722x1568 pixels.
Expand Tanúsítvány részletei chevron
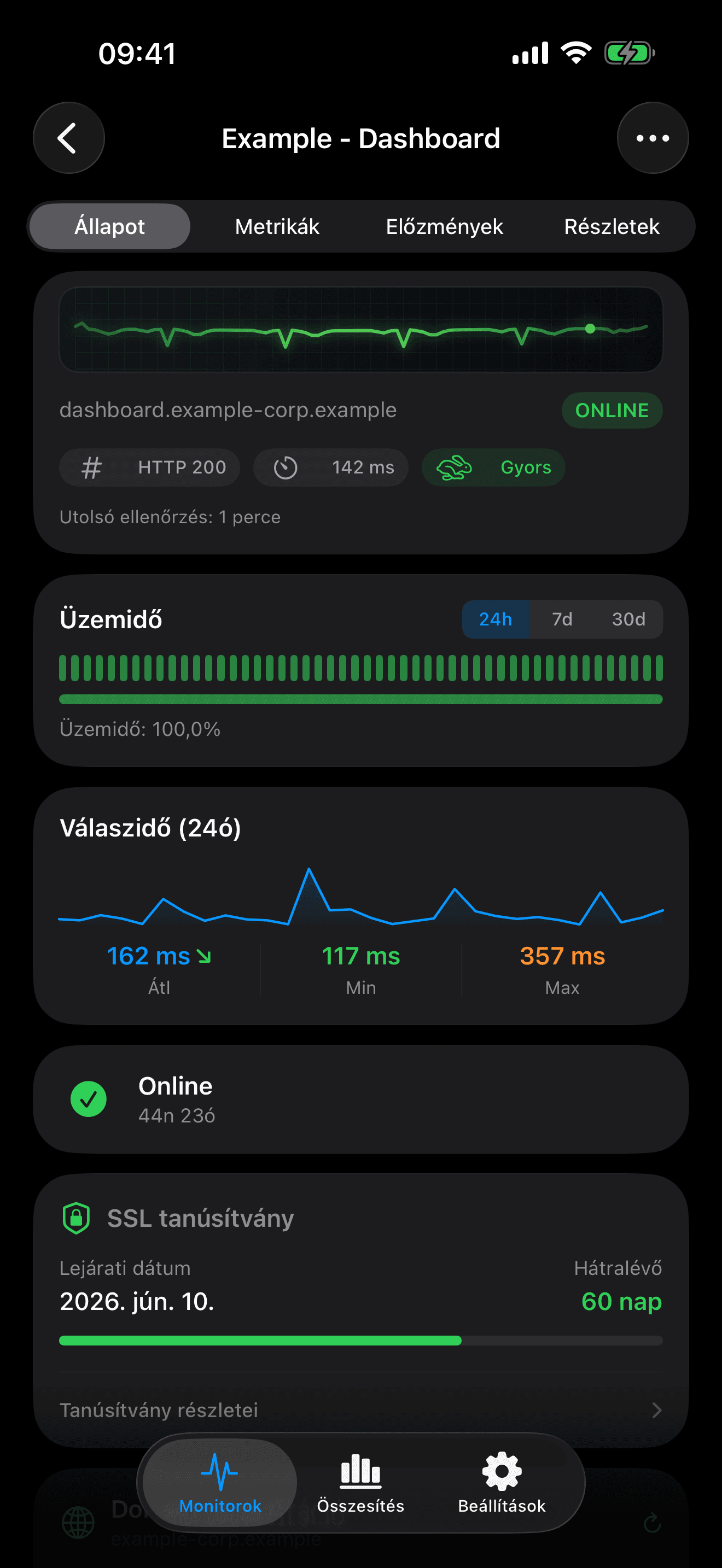tap(656, 1410)
